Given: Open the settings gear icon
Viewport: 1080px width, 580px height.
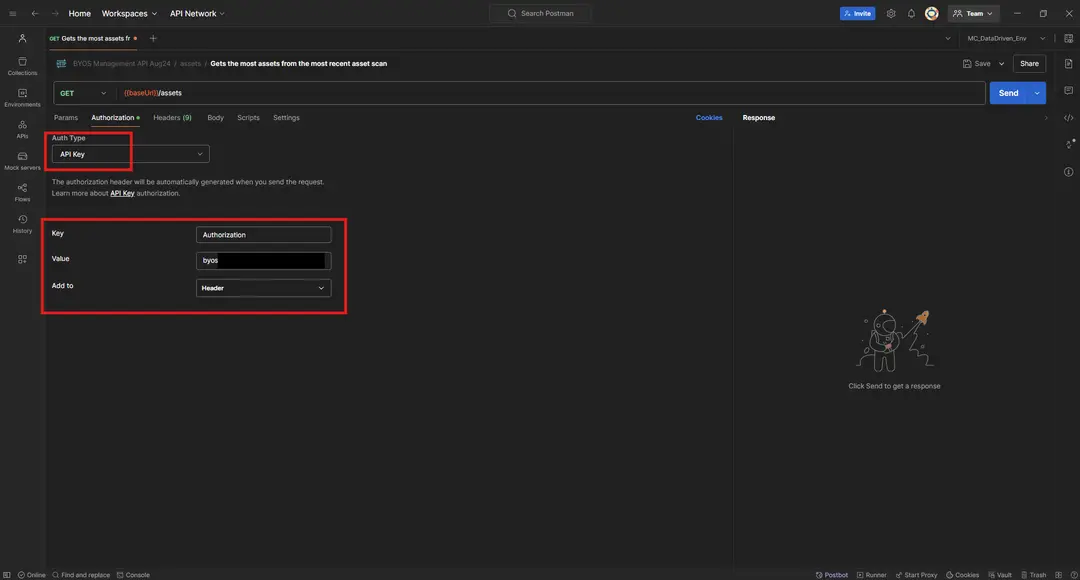Looking at the screenshot, I should [x=891, y=14].
